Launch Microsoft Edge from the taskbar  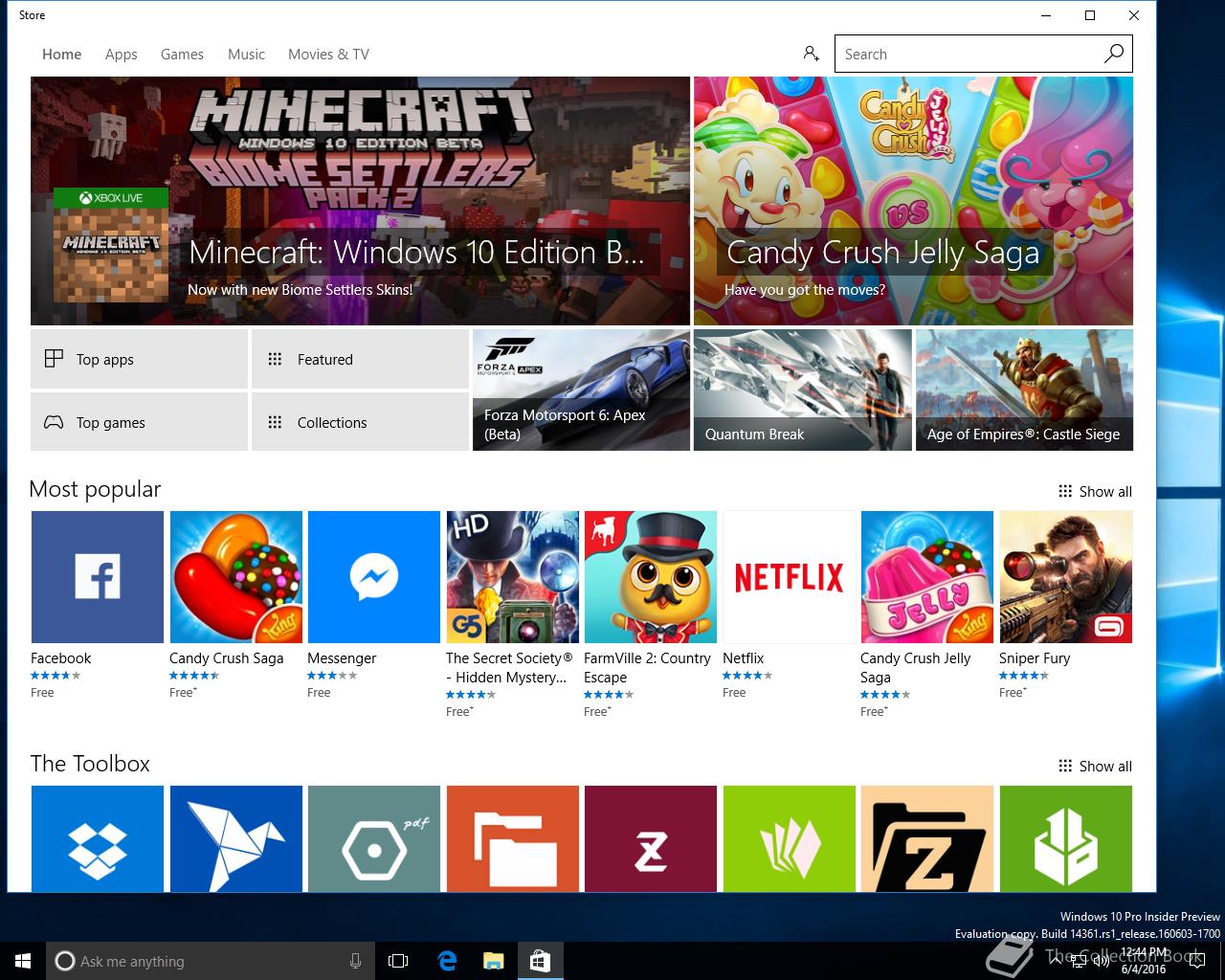click(x=447, y=961)
